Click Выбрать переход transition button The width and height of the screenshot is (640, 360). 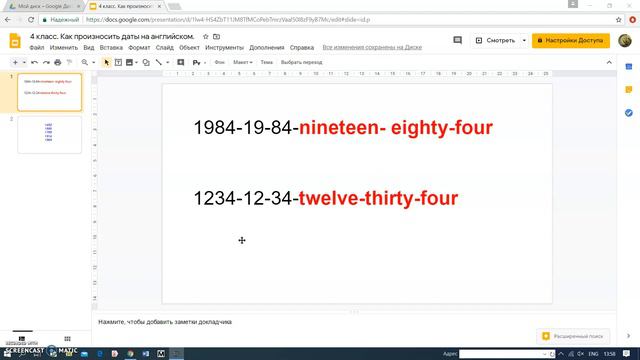click(302, 62)
